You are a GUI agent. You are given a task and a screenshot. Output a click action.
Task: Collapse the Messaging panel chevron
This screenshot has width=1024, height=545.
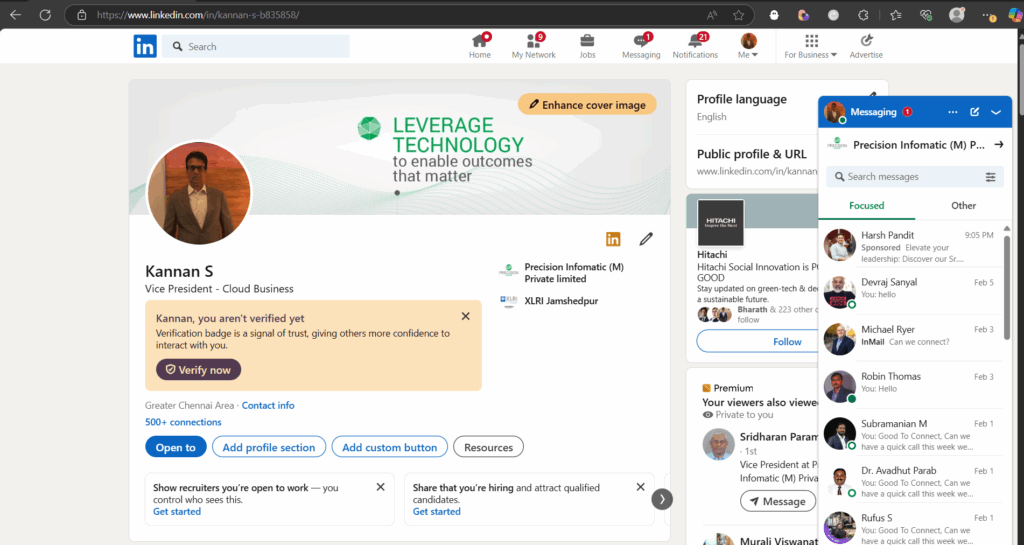tap(996, 112)
